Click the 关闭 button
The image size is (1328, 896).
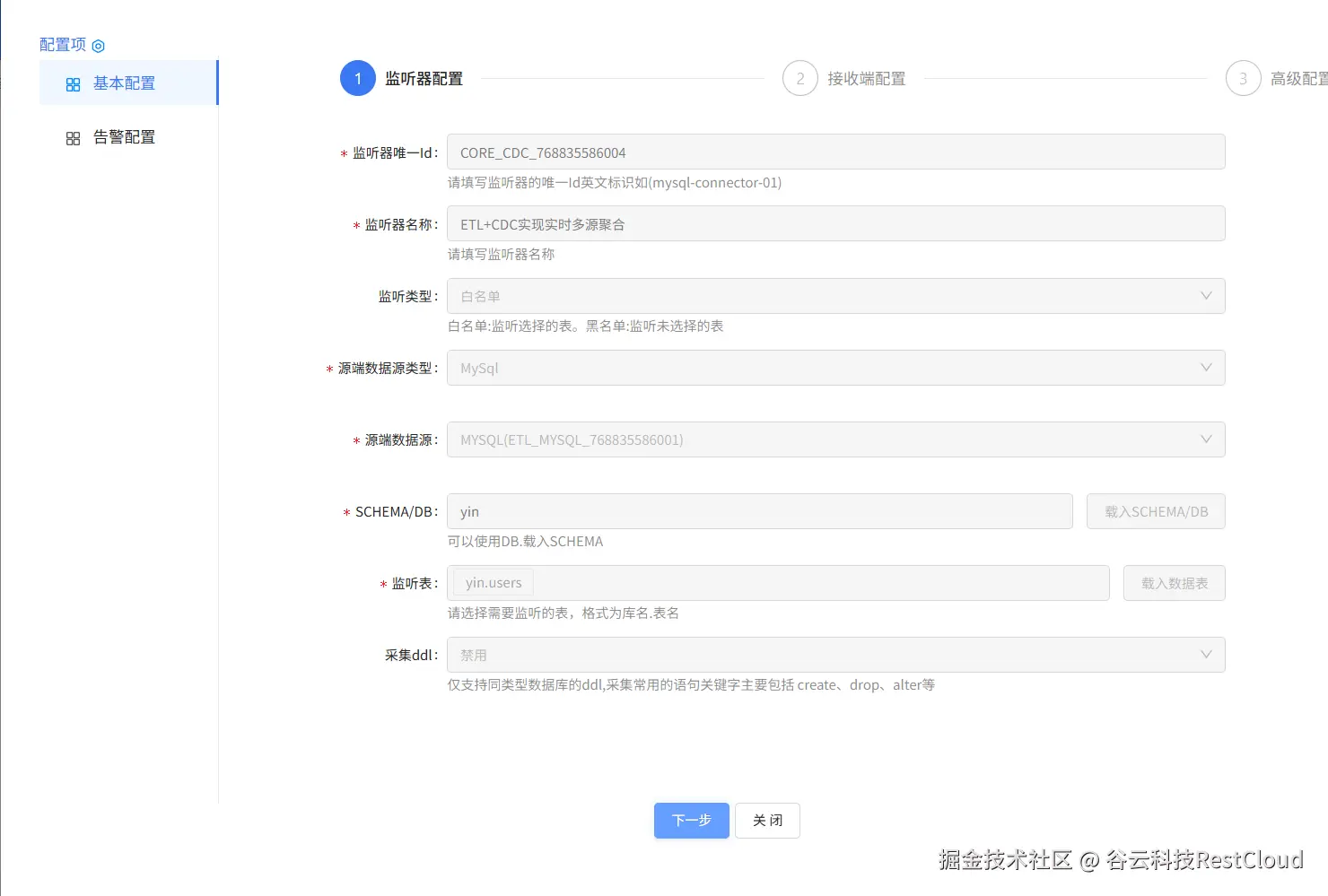coord(767,820)
